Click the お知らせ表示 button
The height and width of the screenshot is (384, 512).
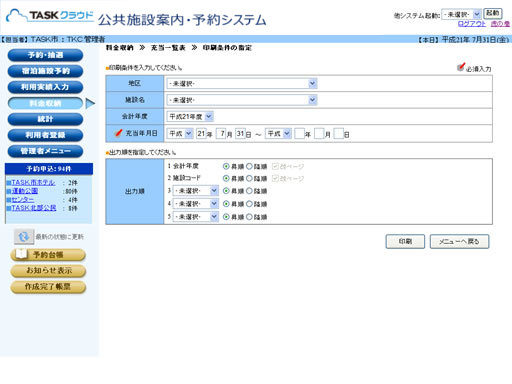pos(48,271)
